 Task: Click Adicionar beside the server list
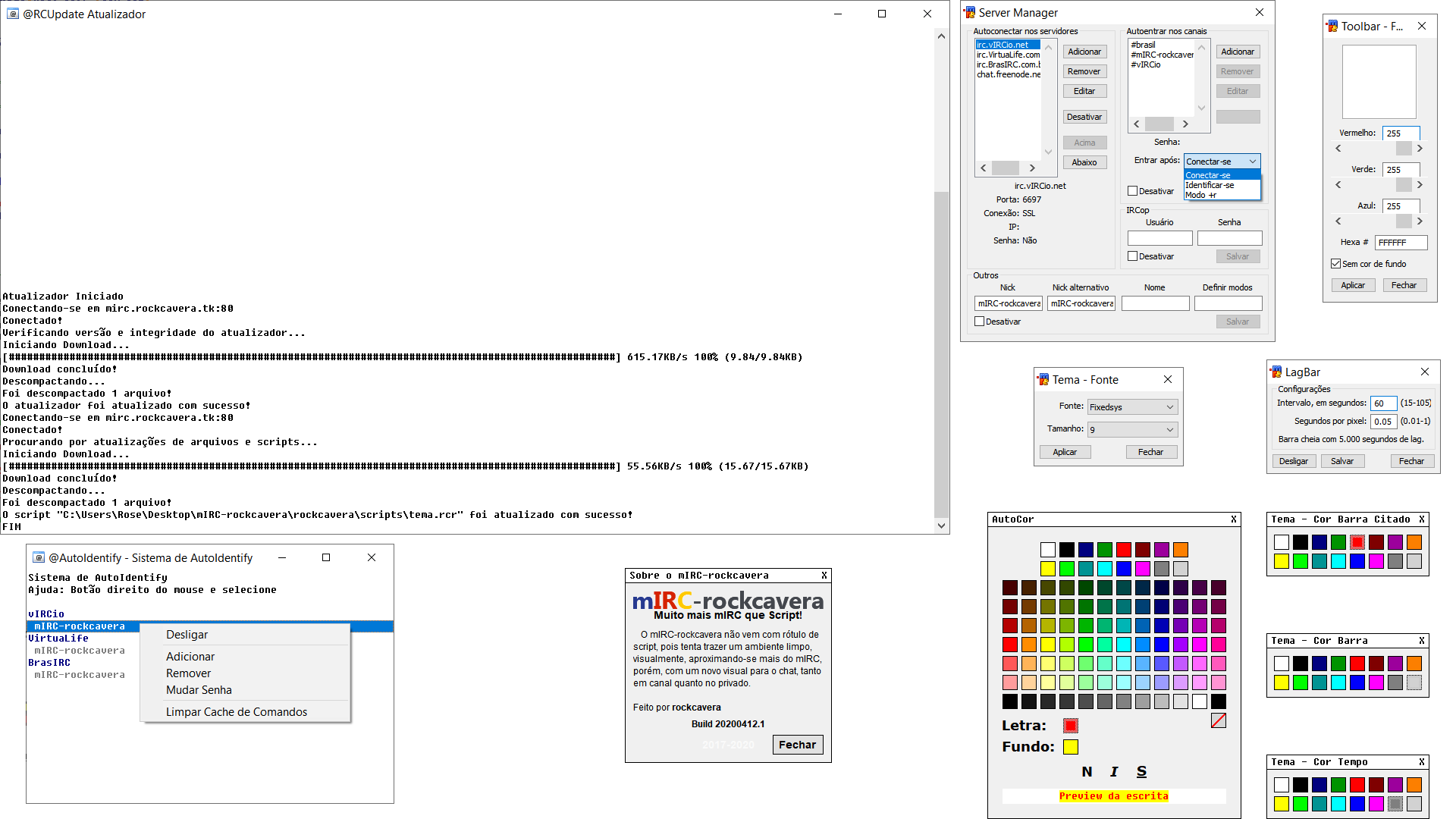point(1084,52)
